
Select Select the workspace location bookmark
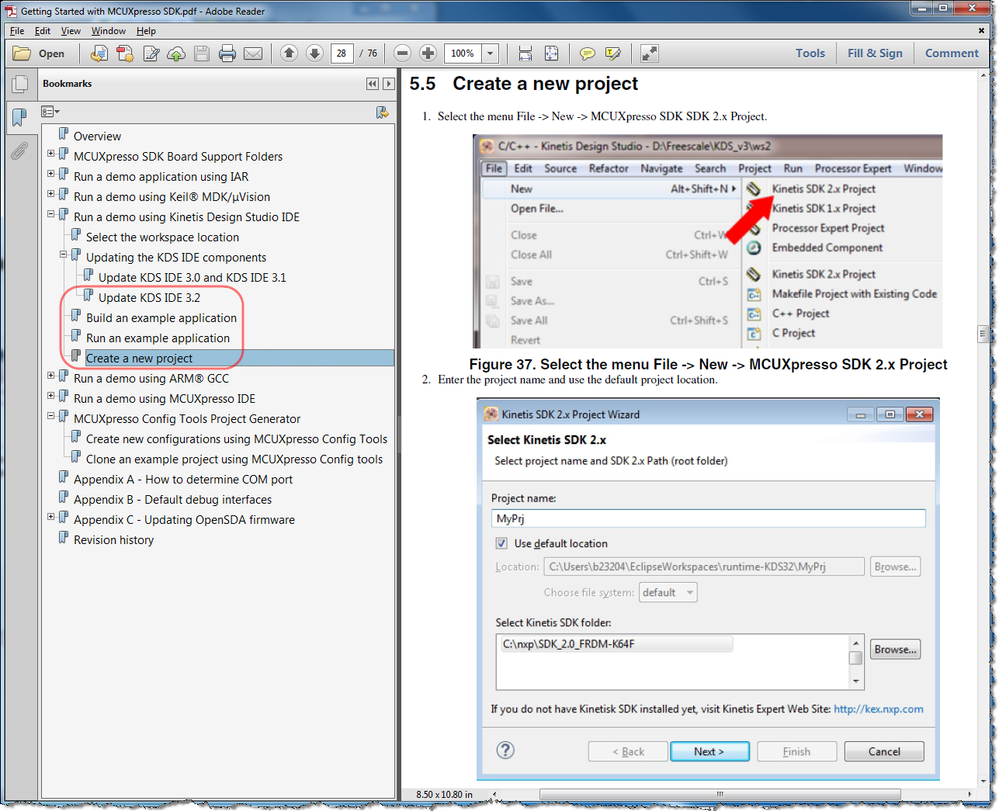point(162,237)
